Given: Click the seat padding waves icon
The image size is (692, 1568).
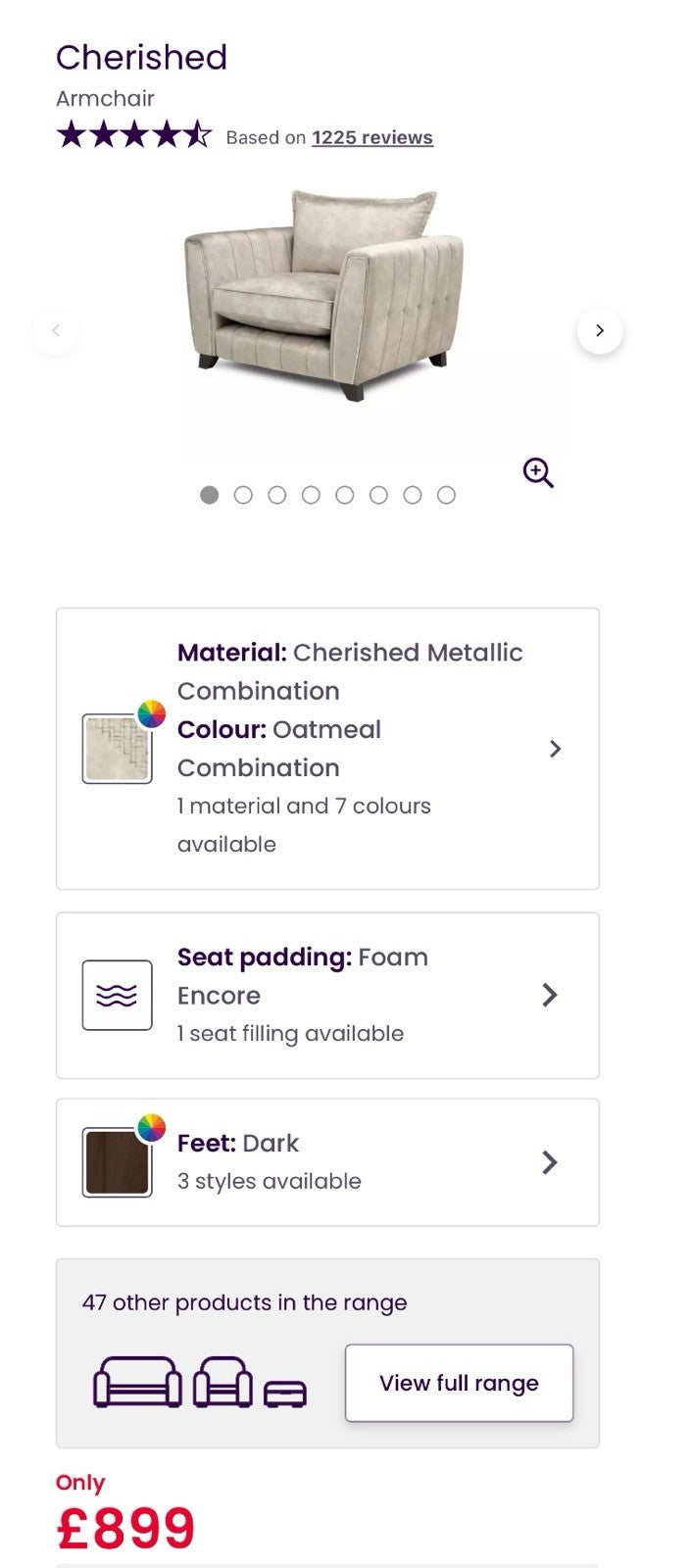Looking at the screenshot, I should (x=118, y=996).
